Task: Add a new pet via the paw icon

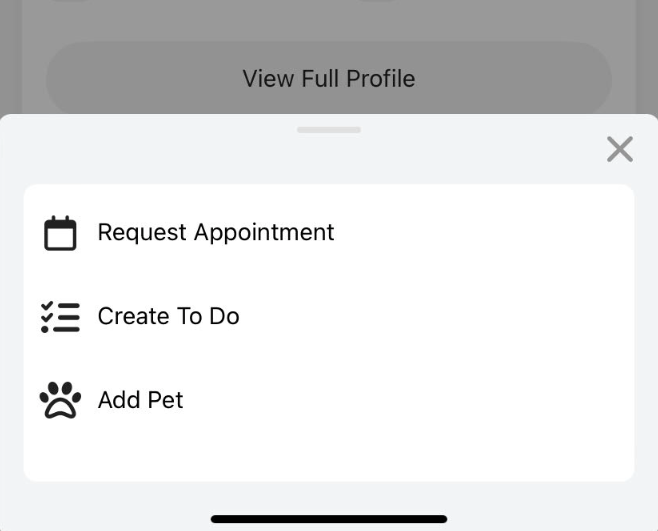Action: [x=60, y=400]
